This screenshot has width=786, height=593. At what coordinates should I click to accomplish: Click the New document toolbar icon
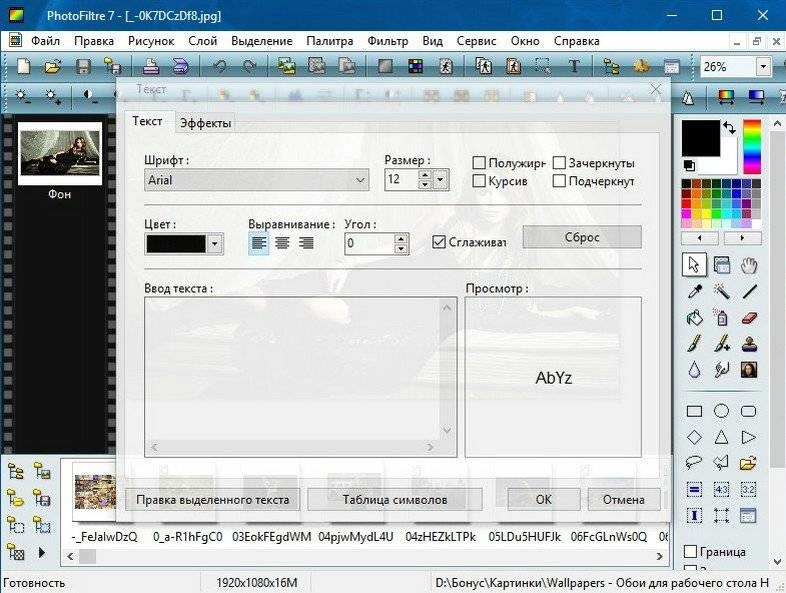(x=24, y=66)
